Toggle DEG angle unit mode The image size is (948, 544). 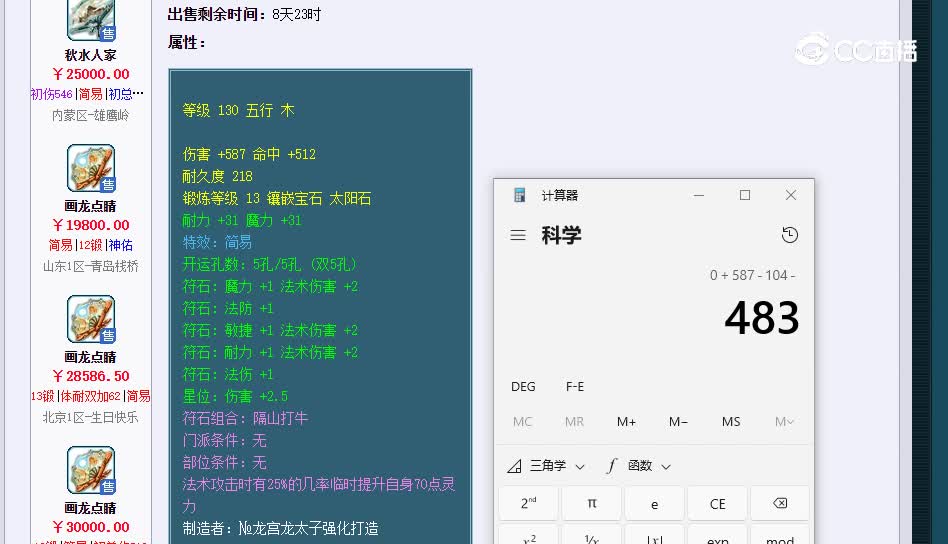click(x=523, y=386)
